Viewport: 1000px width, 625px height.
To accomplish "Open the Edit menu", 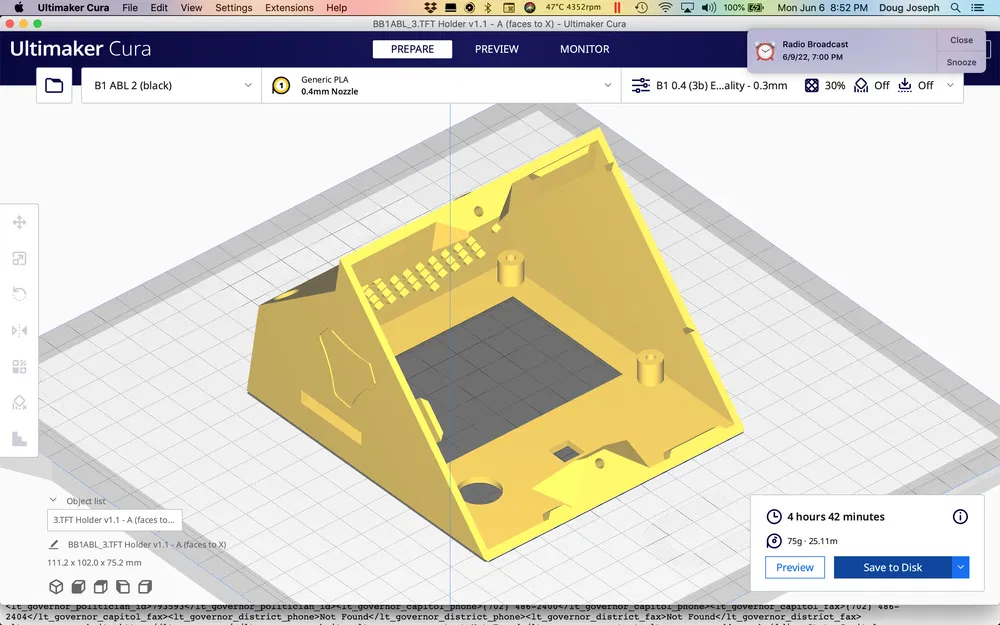I will (x=159, y=8).
